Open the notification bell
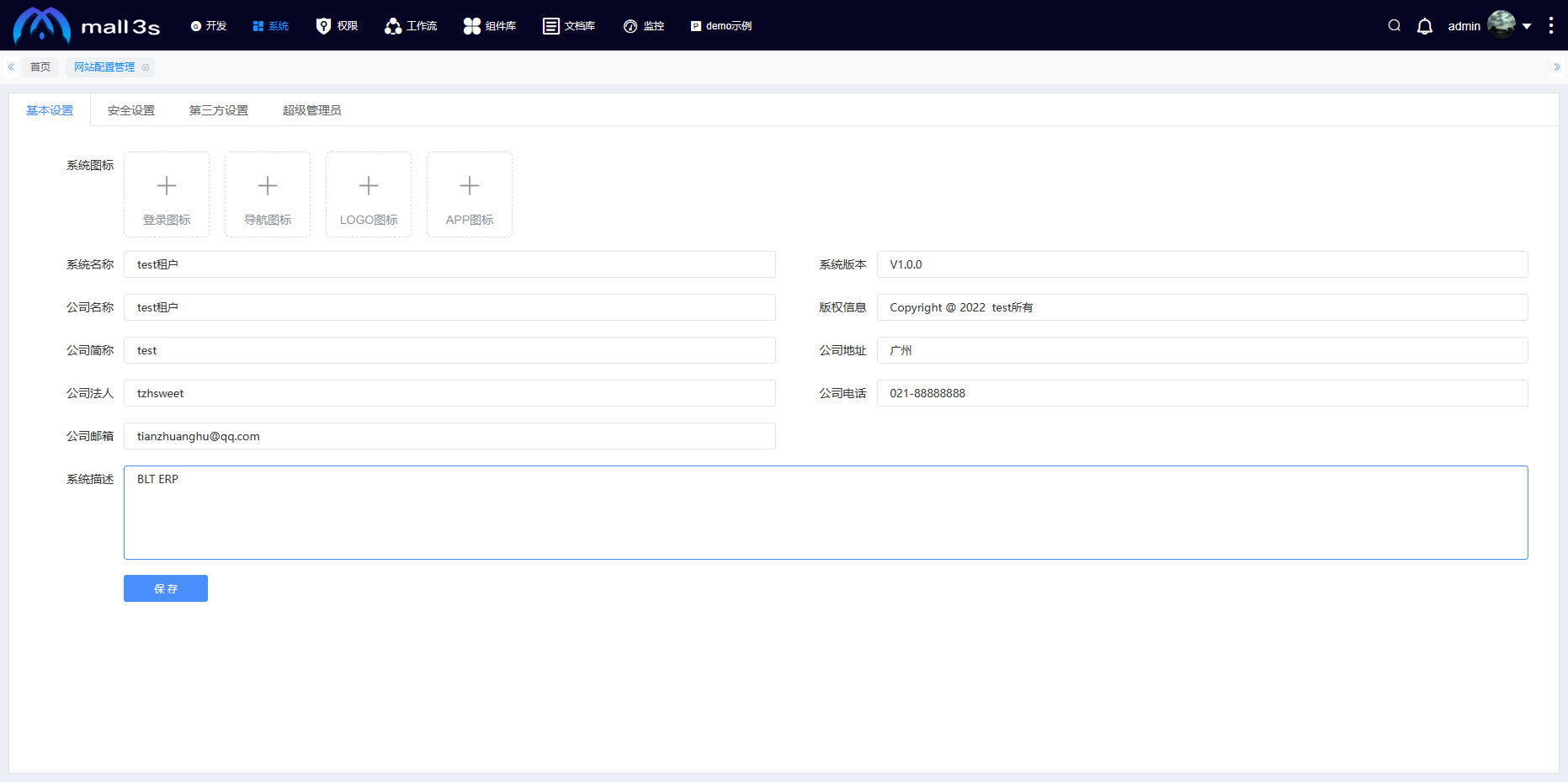Viewport: 1568px width, 782px height. [1425, 26]
